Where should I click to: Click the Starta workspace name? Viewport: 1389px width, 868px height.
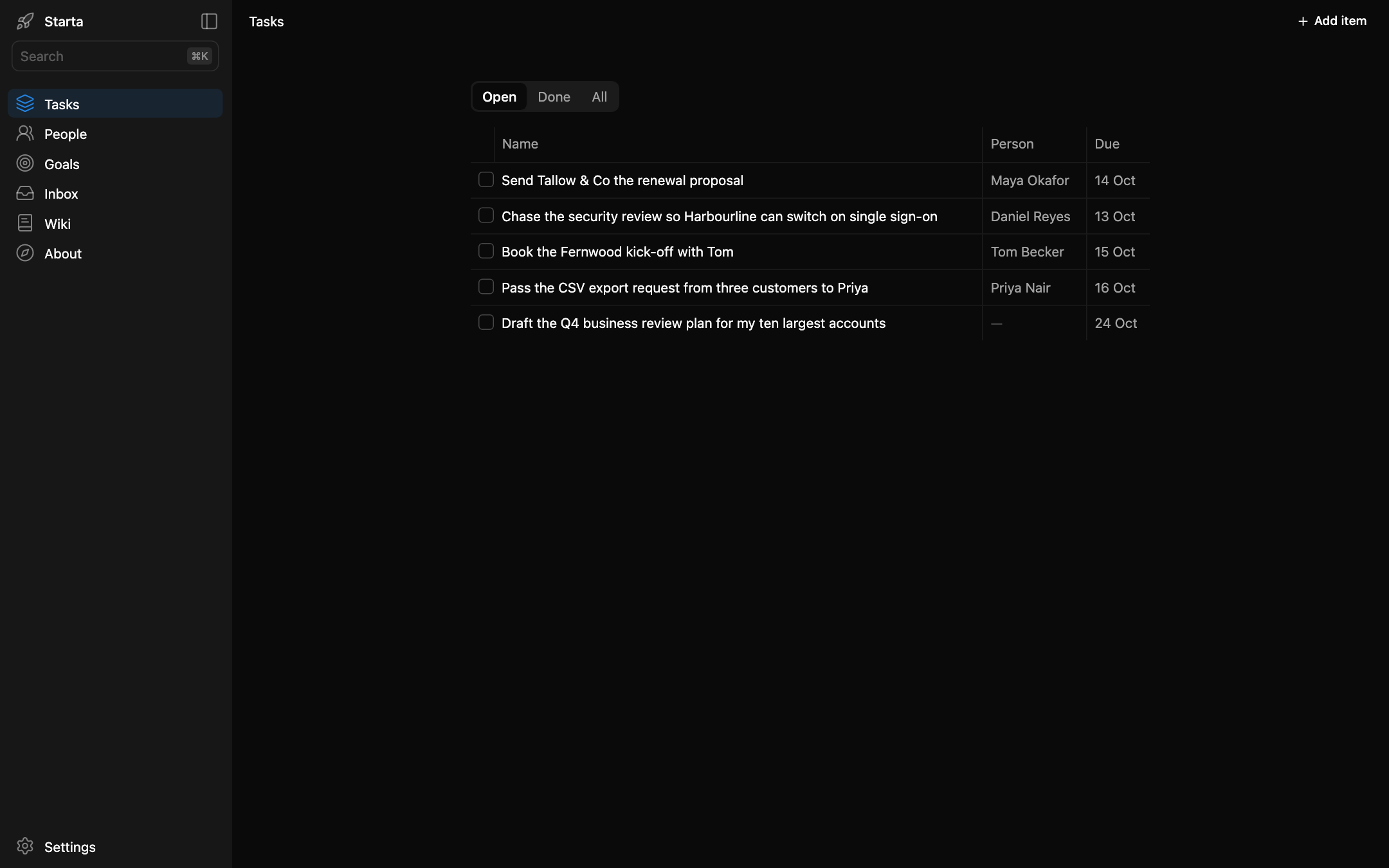[x=64, y=21]
